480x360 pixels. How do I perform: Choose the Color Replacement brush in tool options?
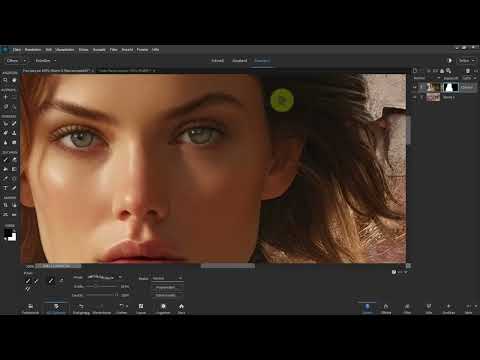click(28, 289)
